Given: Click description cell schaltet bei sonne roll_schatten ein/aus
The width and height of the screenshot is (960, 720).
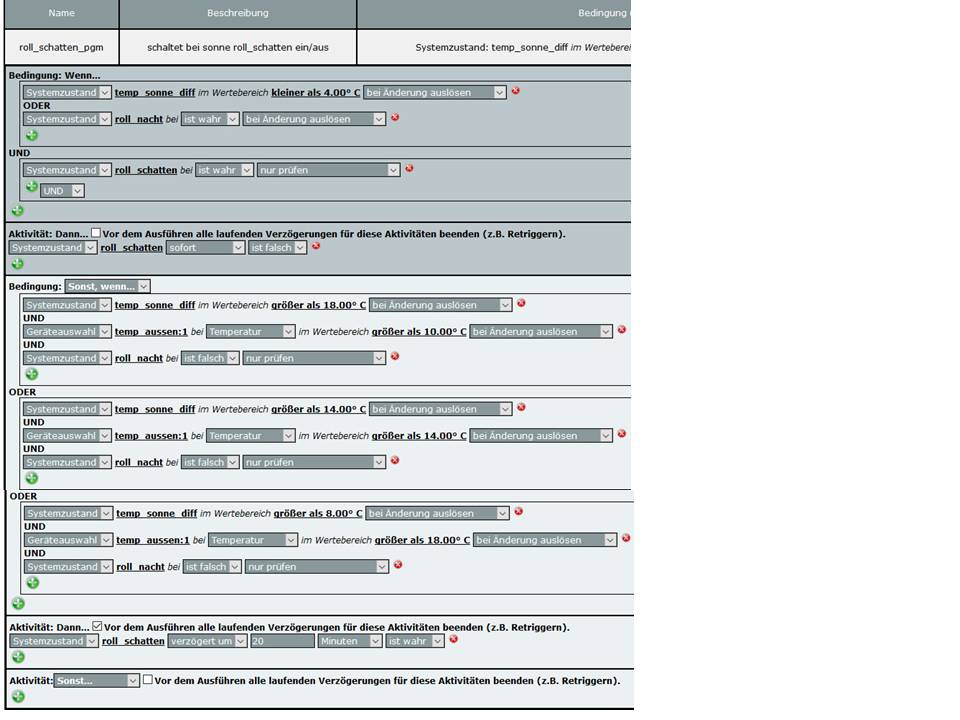Looking at the screenshot, I should point(238,47).
